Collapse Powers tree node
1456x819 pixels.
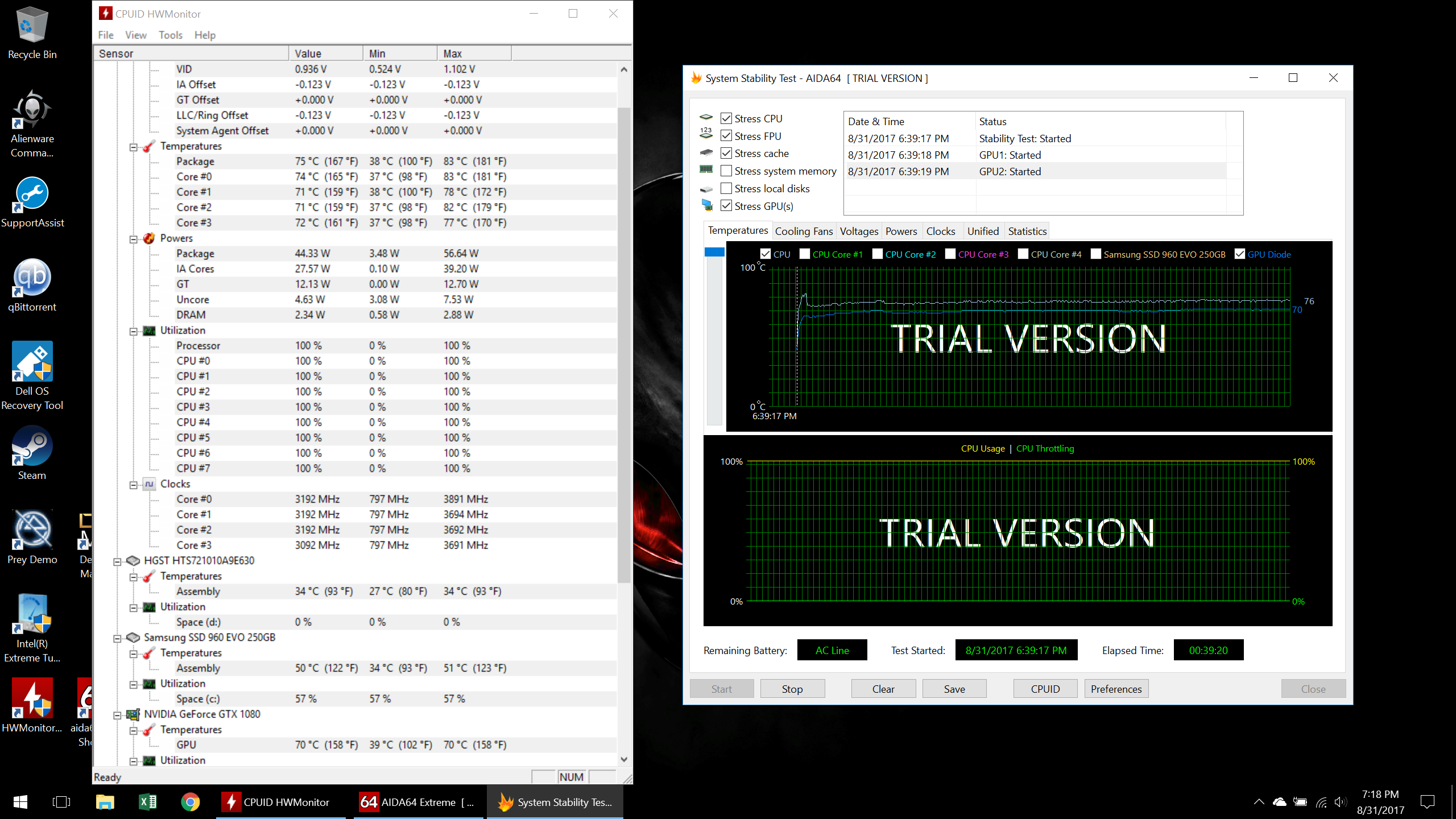click(133, 239)
